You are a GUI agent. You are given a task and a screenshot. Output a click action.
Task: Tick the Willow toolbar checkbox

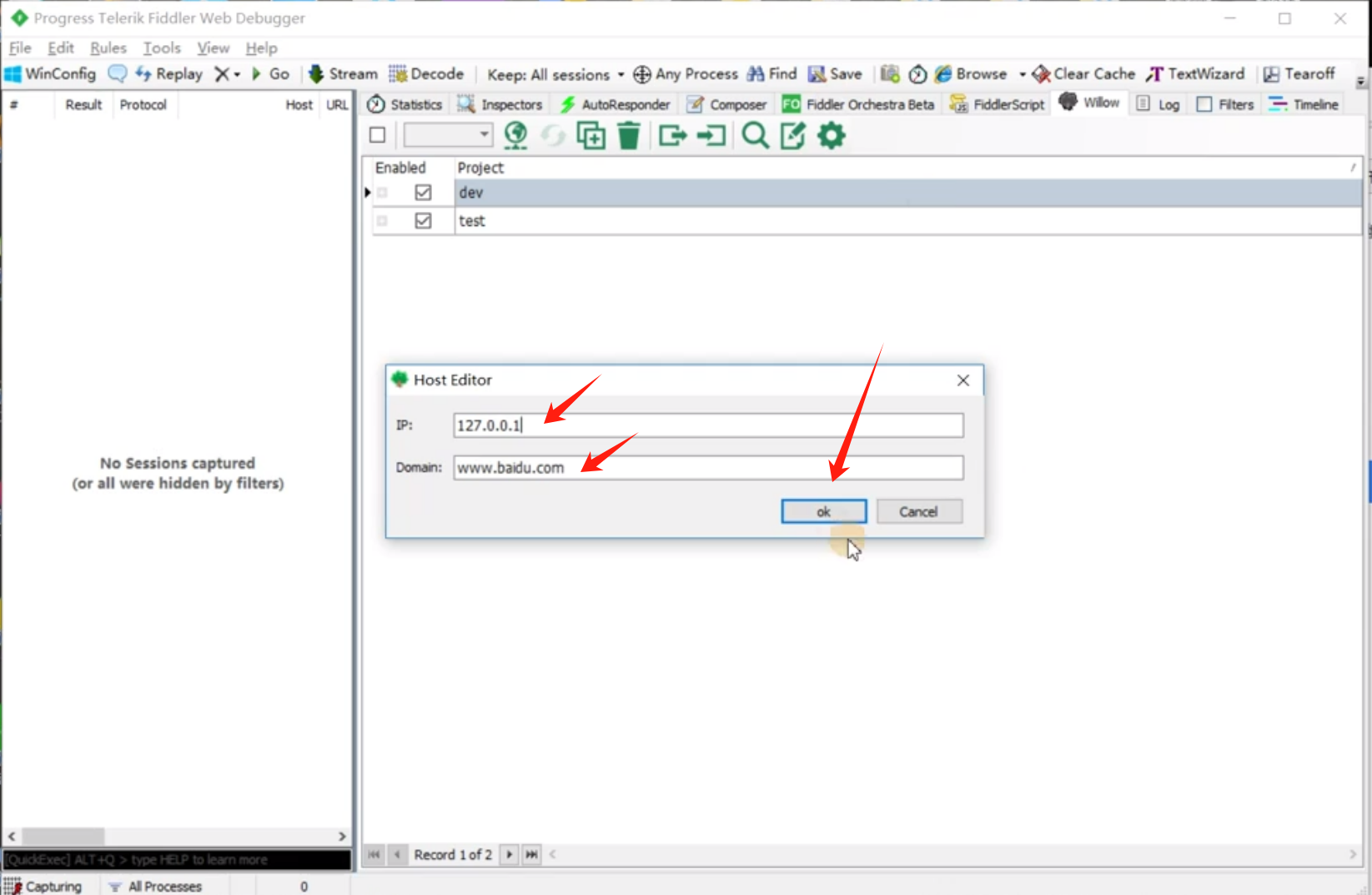point(377,135)
